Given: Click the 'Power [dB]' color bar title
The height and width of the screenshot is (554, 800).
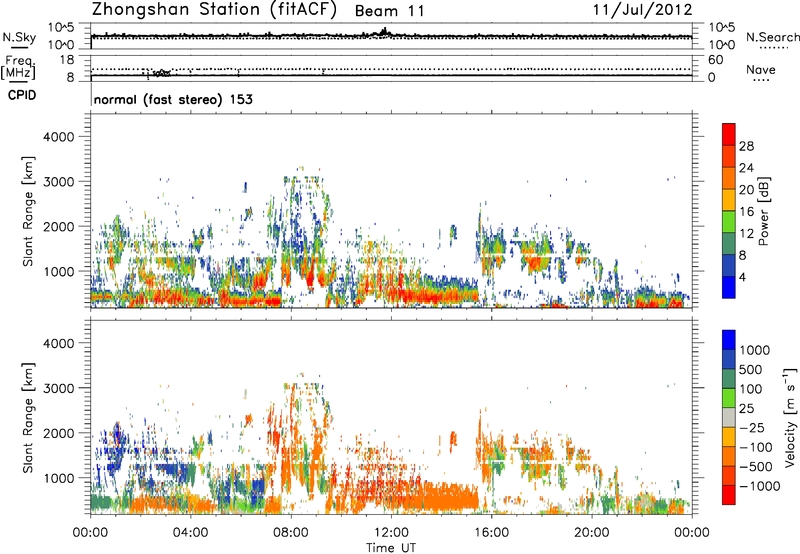Looking at the screenshot, I should click(763, 211).
